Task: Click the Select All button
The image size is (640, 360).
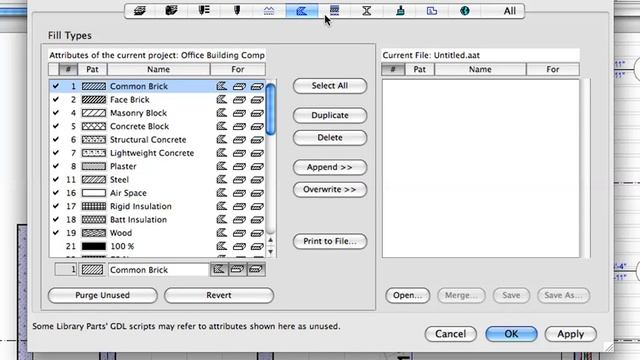Action: 330,86
